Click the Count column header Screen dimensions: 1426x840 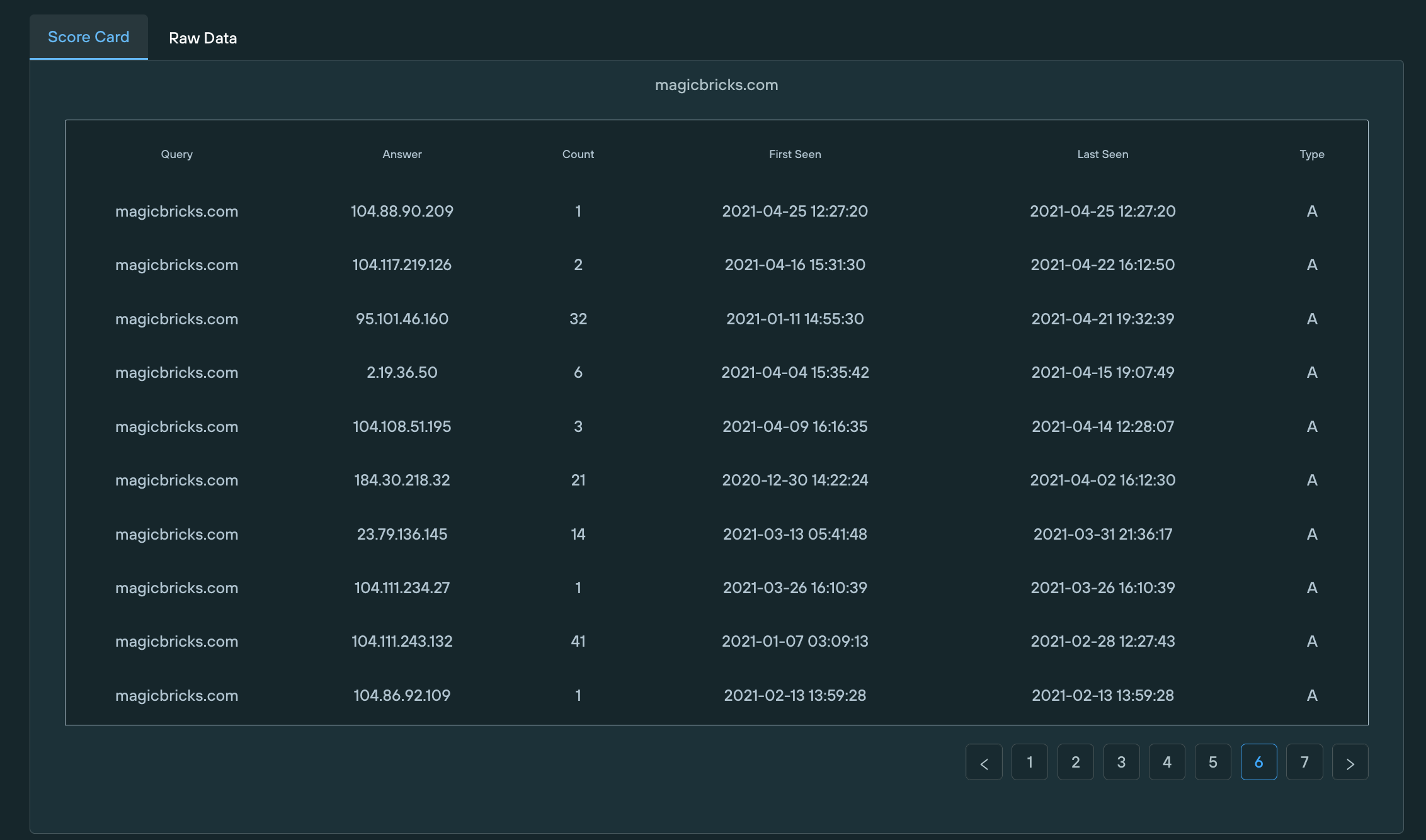tap(578, 154)
